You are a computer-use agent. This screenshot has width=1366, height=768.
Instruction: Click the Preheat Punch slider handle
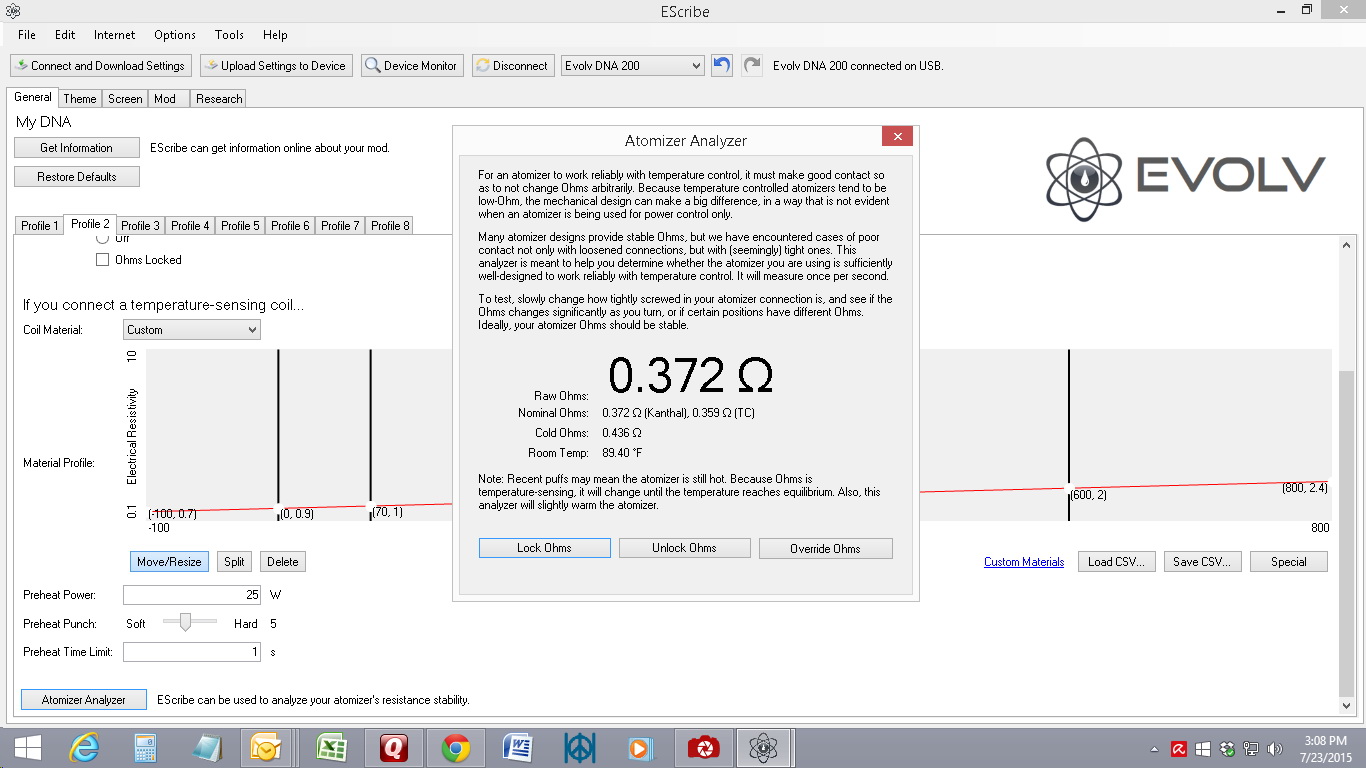pyautogui.click(x=185, y=623)
